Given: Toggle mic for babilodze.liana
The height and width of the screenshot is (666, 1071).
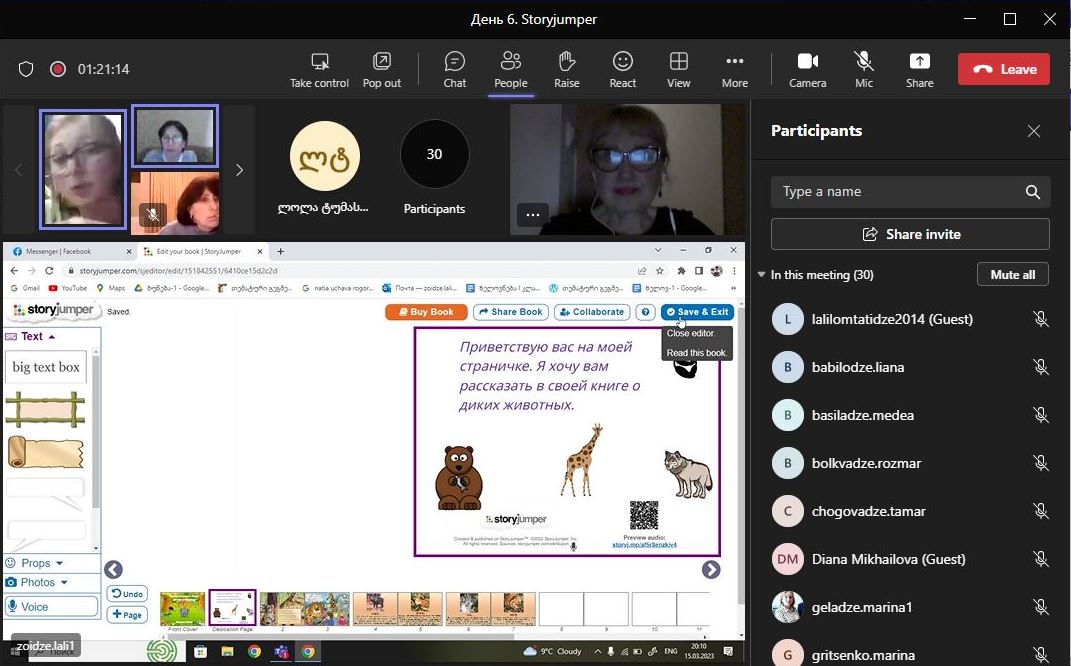Looking at the screenshot, I should (x=1040, y=367).
